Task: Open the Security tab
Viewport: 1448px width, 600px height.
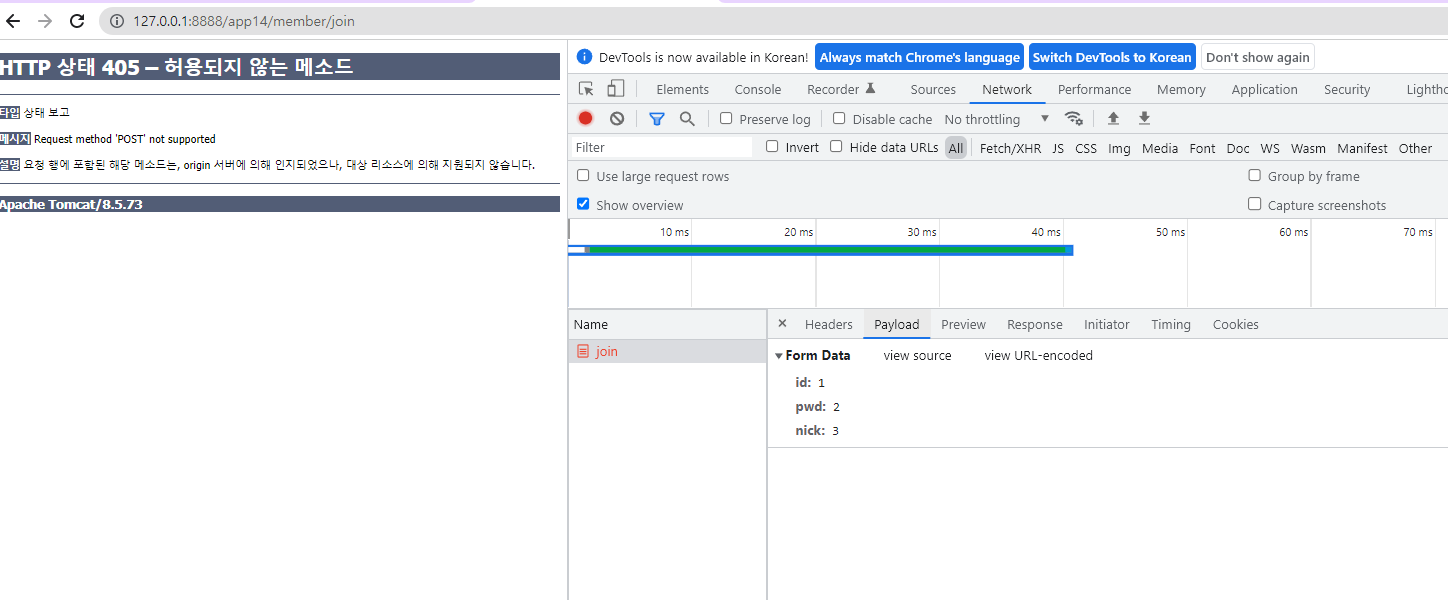Action: pos(1347,89)
